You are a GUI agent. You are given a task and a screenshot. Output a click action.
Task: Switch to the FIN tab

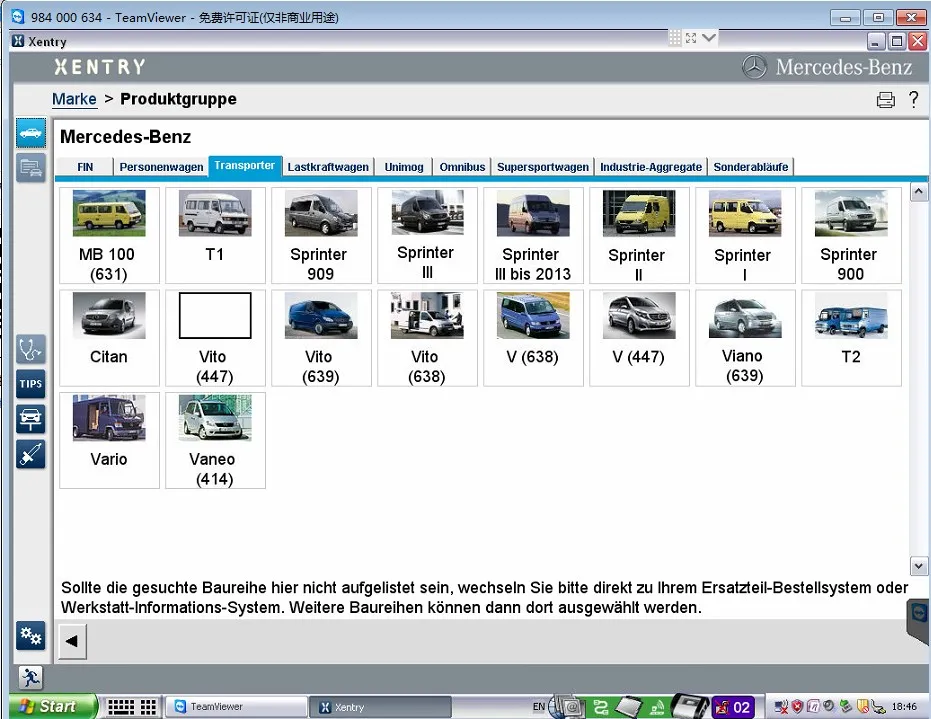pos(85,167)
